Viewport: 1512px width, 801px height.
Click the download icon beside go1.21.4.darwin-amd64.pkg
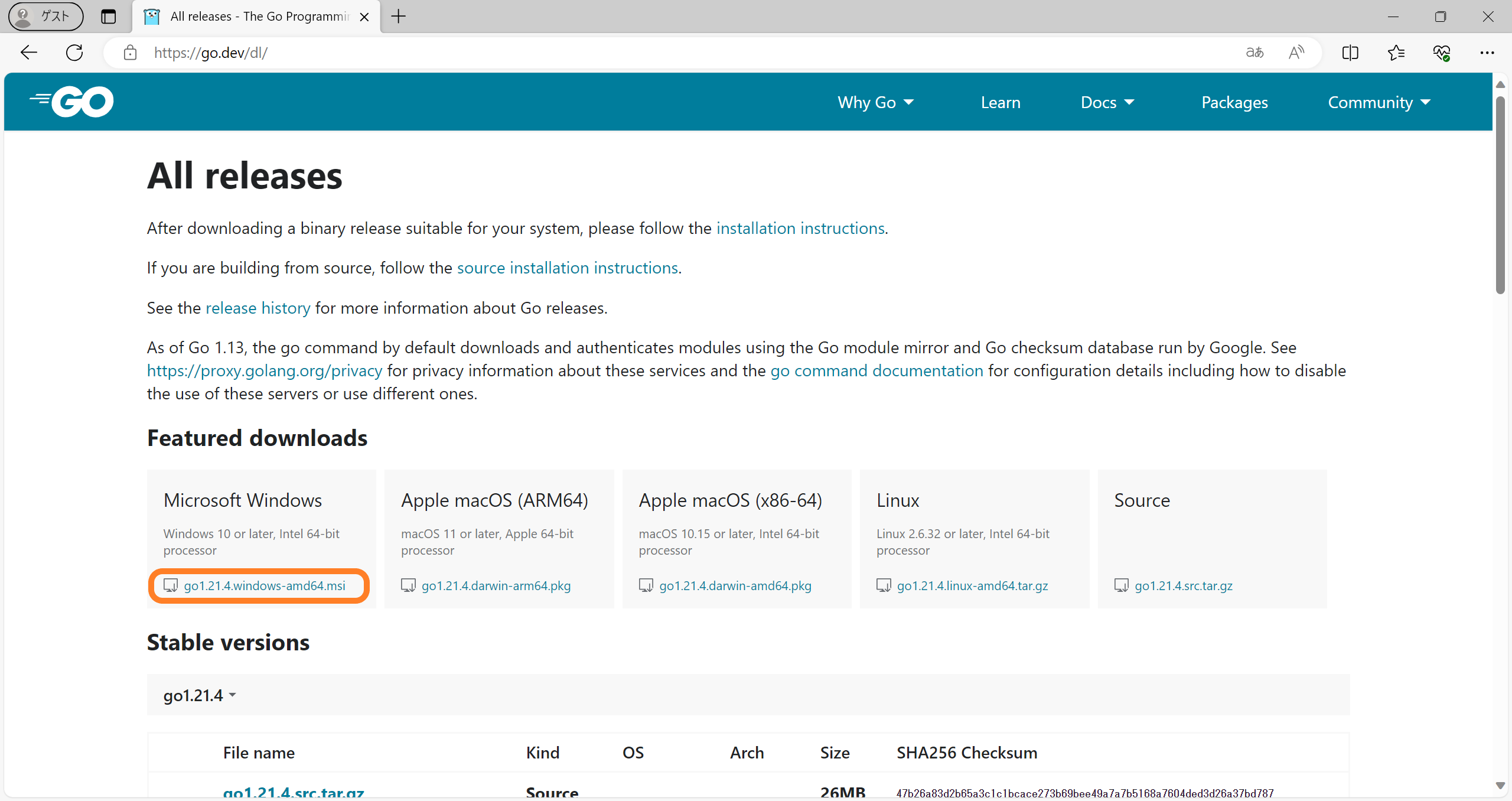[646, 585]
